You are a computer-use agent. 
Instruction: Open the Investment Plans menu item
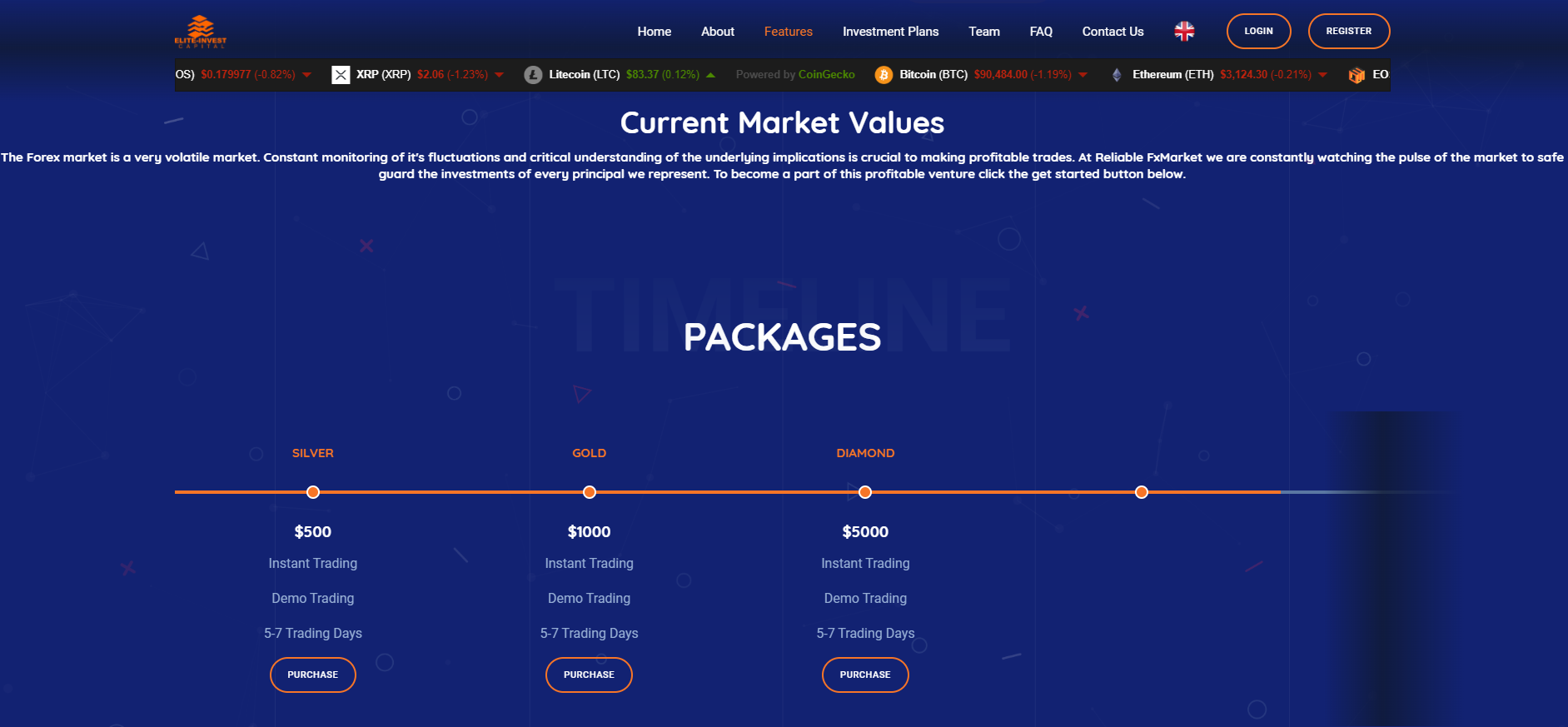click(890, 32)
